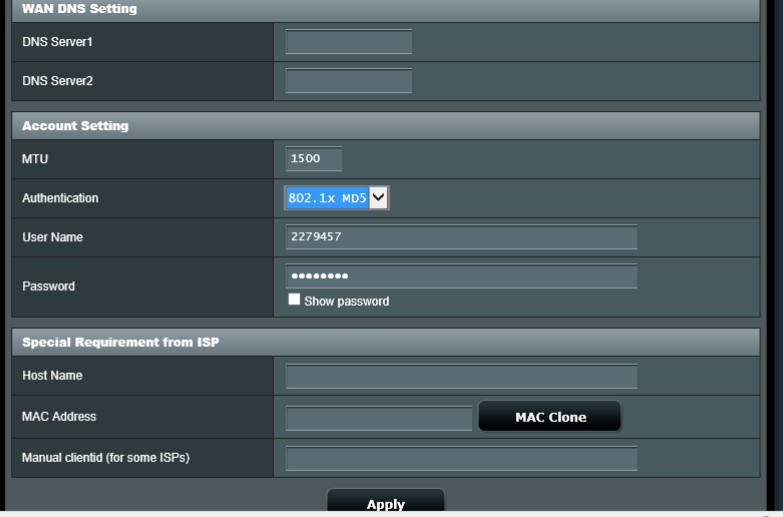Viewport: 783px width, 517px height.
Task: Click the Special Requirement from ISP header
Action: coord(120,342)
